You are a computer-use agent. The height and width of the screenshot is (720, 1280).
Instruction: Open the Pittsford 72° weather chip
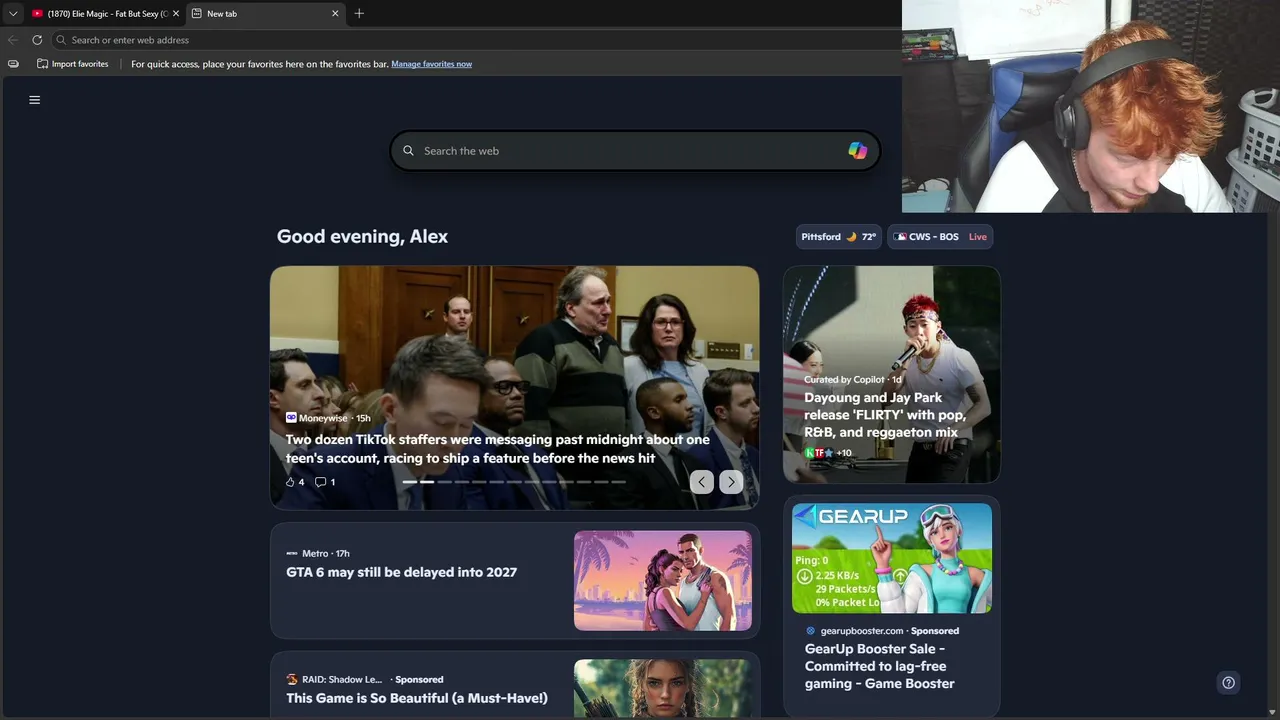(838, 237)
